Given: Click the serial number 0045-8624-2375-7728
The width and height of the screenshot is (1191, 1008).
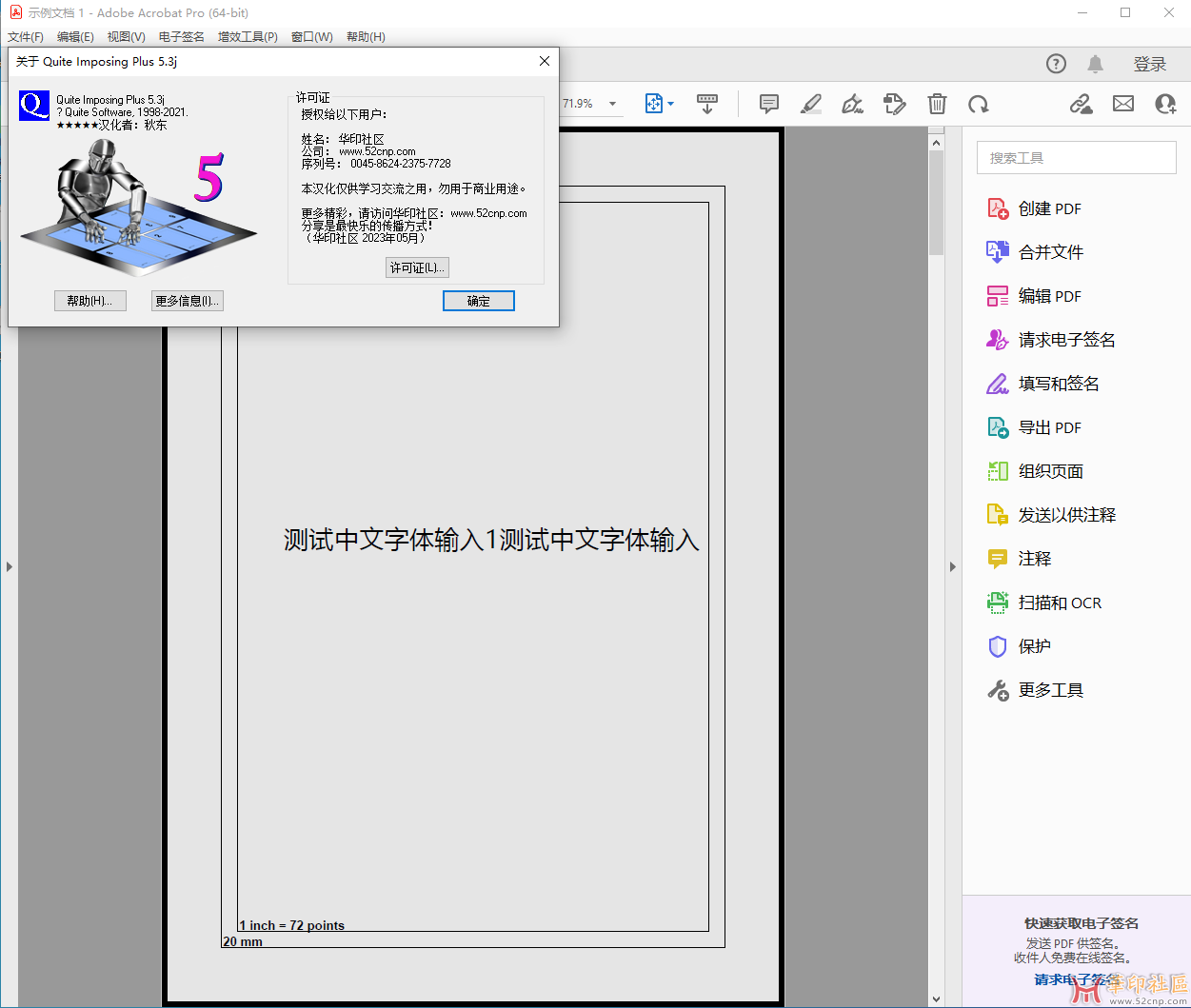Looking at the screenshot, I should 401,164.
